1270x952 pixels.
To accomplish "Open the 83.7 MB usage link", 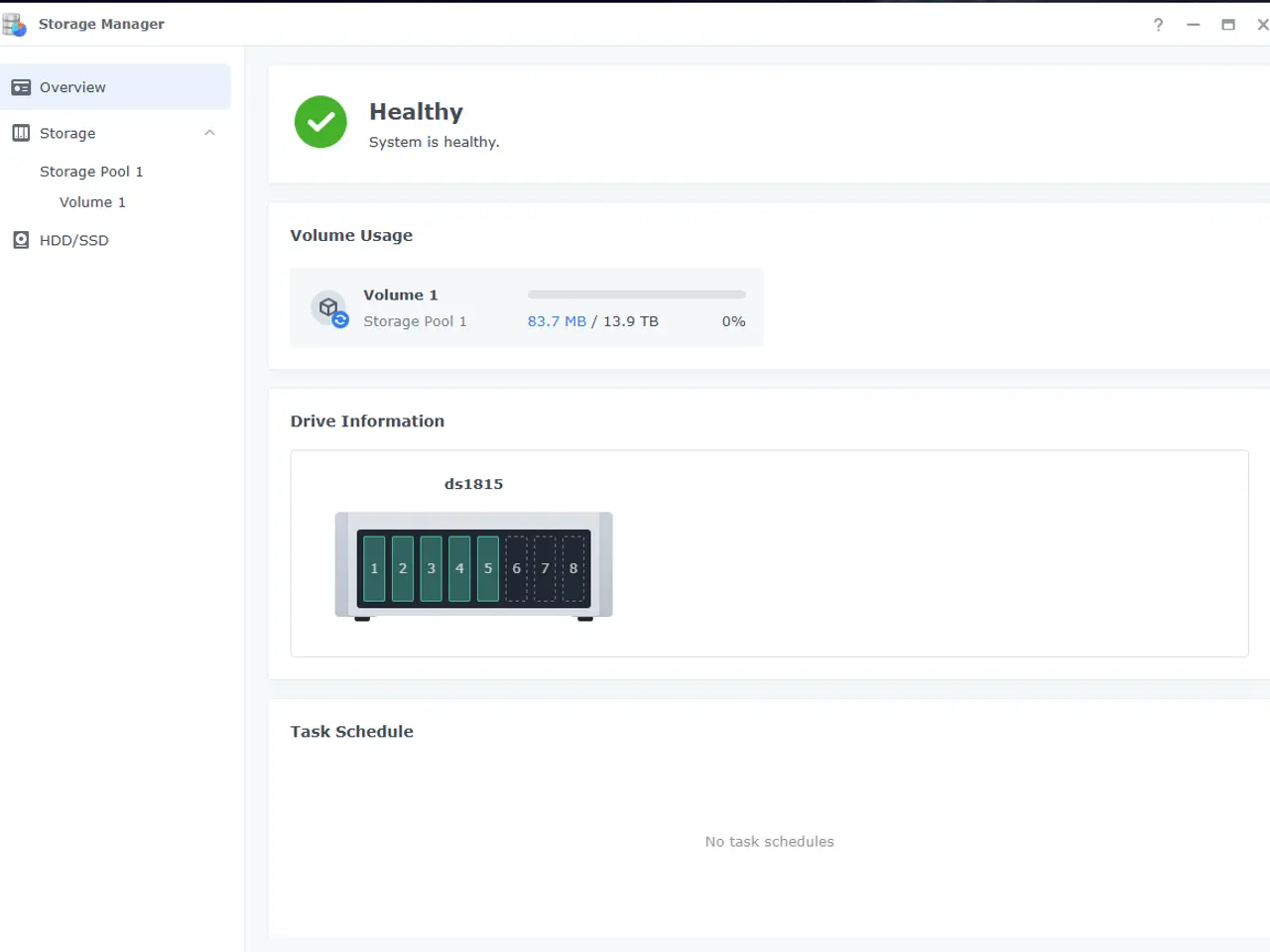I will pos(557,321).
